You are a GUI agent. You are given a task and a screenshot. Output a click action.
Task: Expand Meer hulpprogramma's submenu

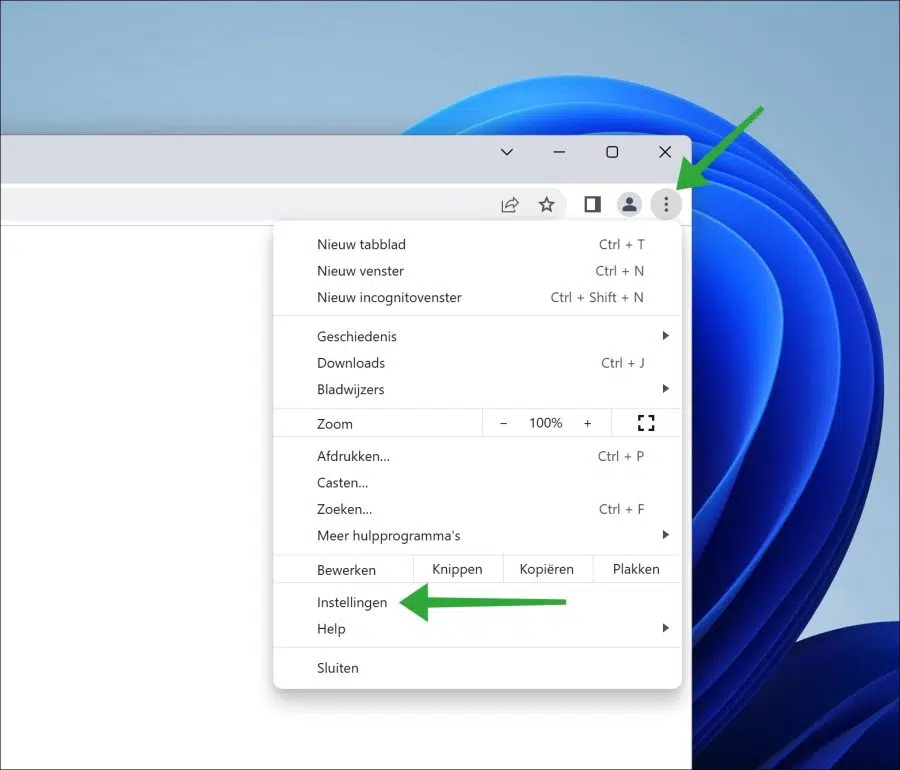coord(477,535)
